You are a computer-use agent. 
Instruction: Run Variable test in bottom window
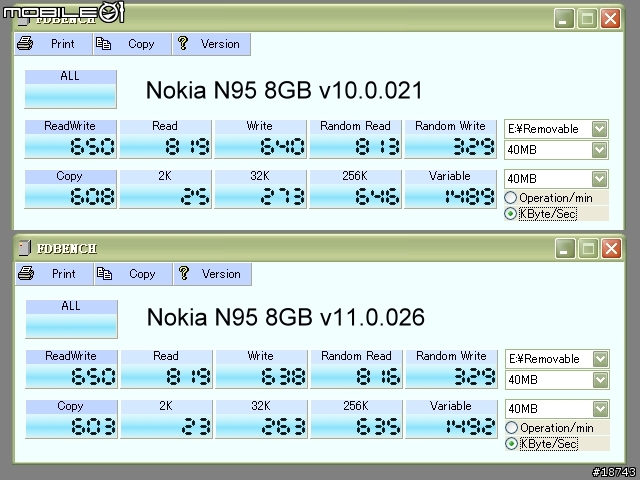(x=451, y=419)
